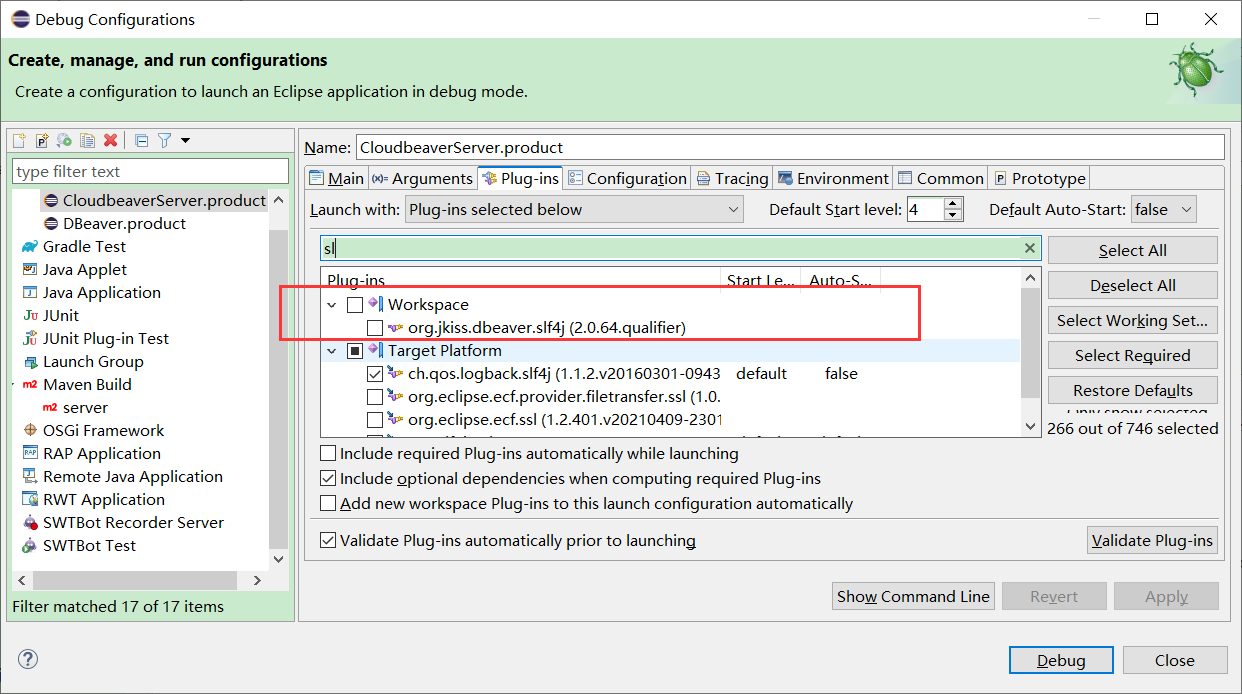Check org.jkiss.dbeaver.slf4j plug-in checkbox
Screen dimensions: 1242x694
pyautogui.click(x=375, y=327)
